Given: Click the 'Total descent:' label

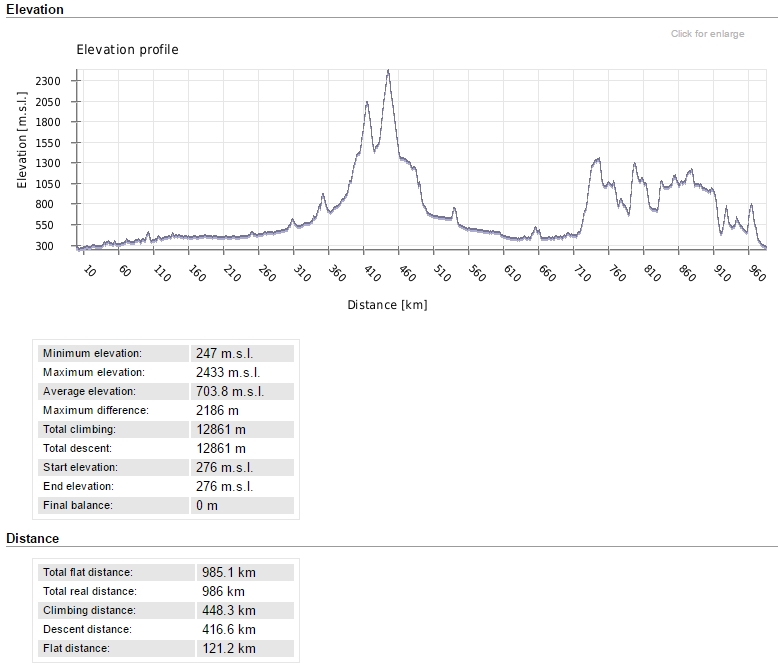Looking at the screenshot, I should 77,448.
